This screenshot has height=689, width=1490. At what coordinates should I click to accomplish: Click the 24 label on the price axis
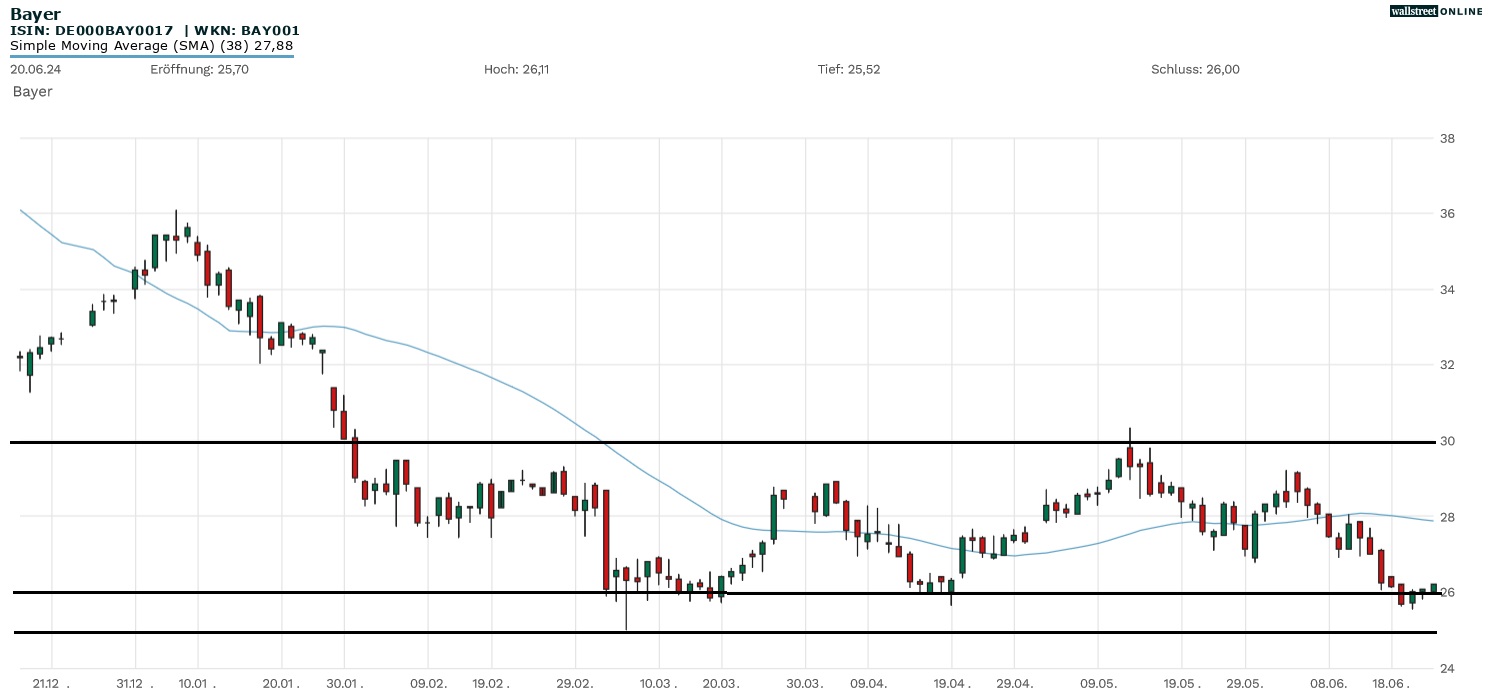click(x=1447, y=668)
